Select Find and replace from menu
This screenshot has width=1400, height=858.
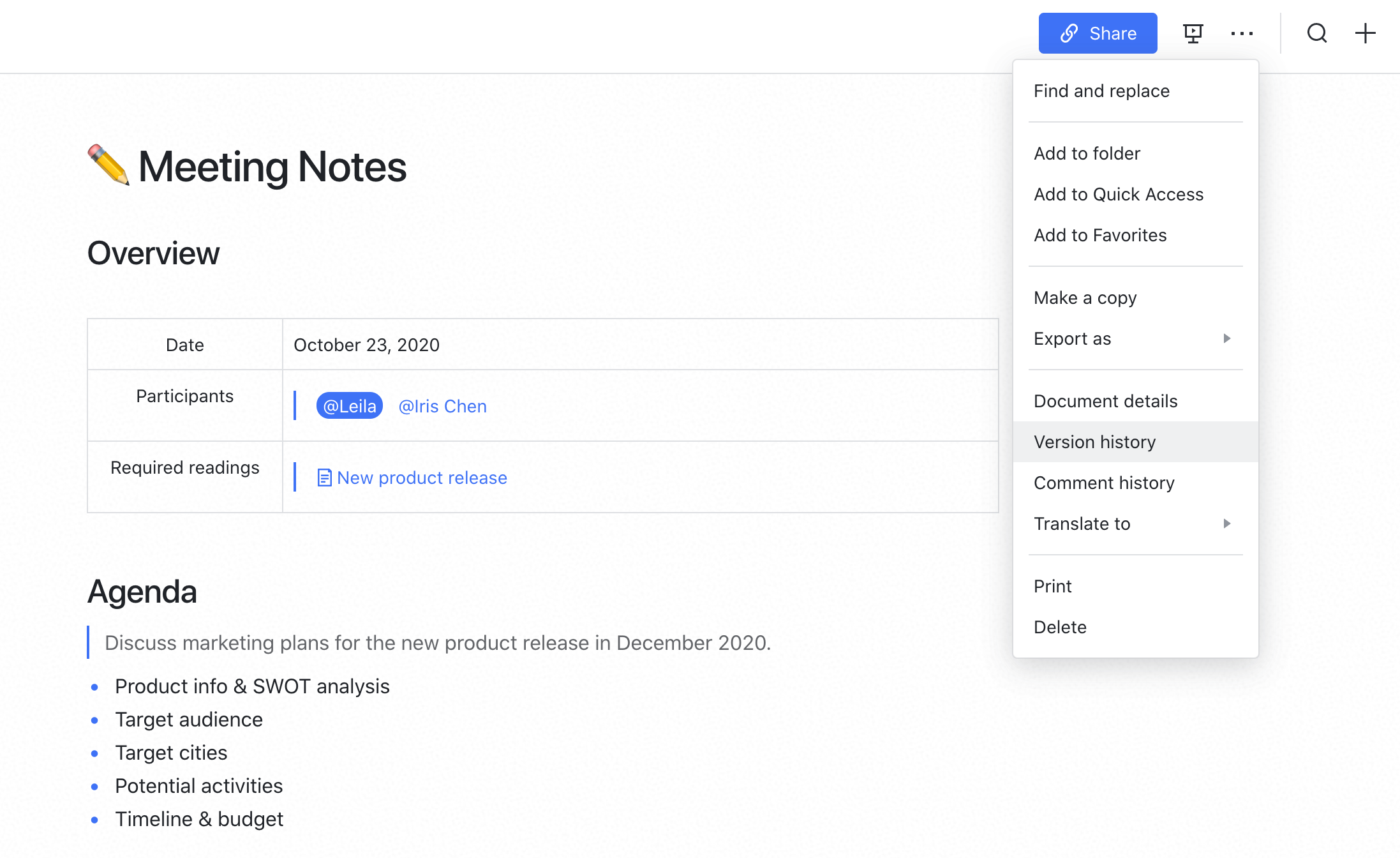tap(1101, 91)
